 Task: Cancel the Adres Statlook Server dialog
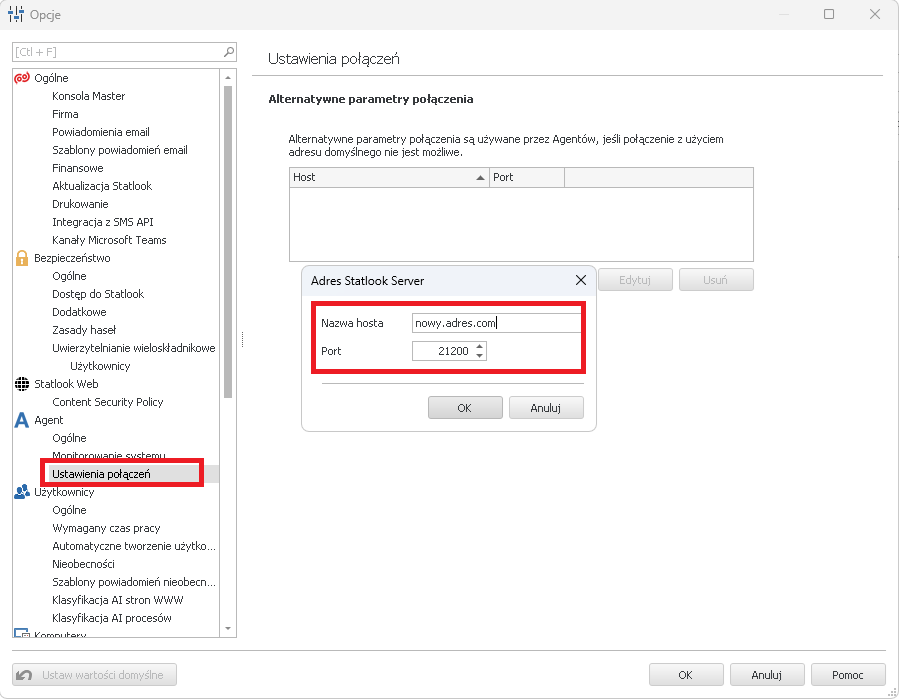[x=546, y=408]
